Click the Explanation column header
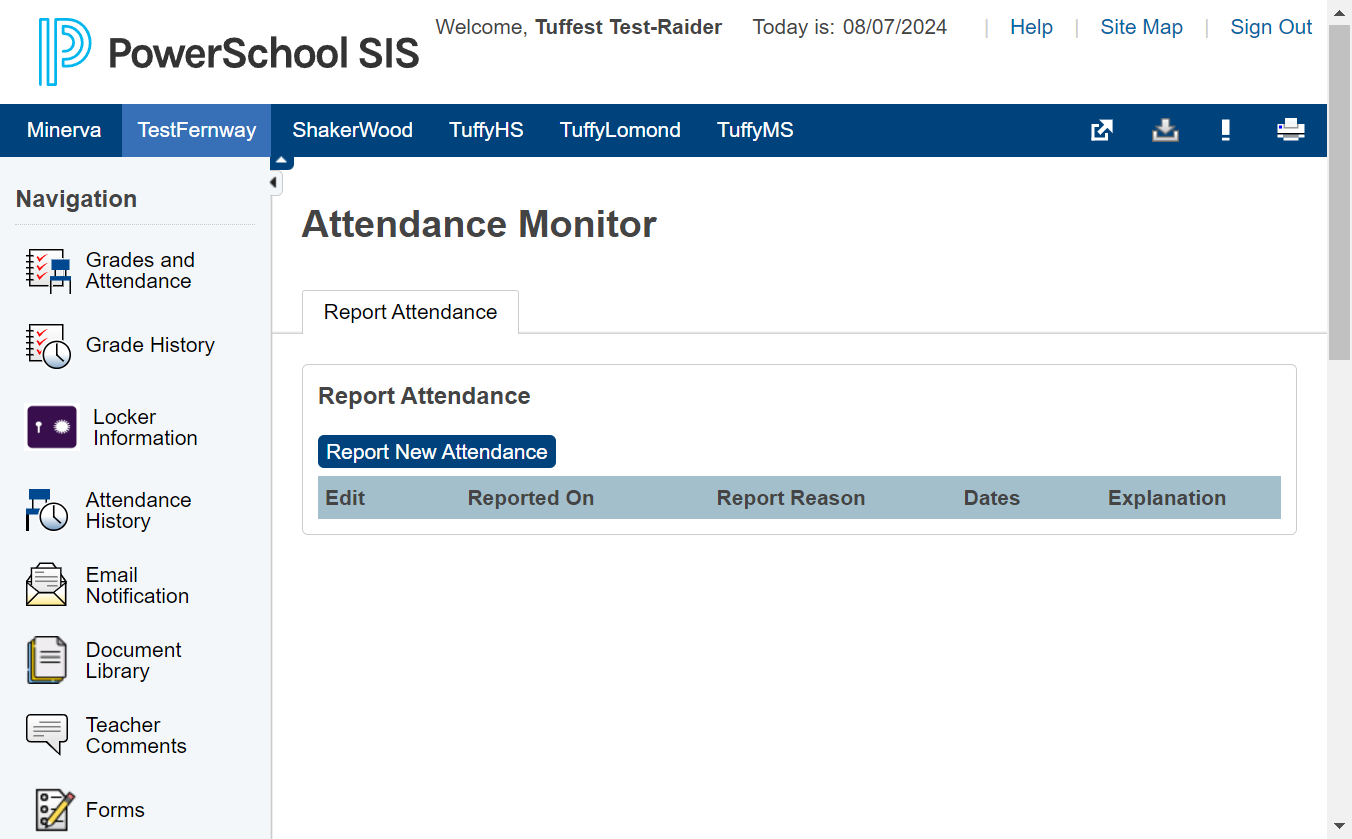The image size is (1352, 839). click(x=1167, y=498)
